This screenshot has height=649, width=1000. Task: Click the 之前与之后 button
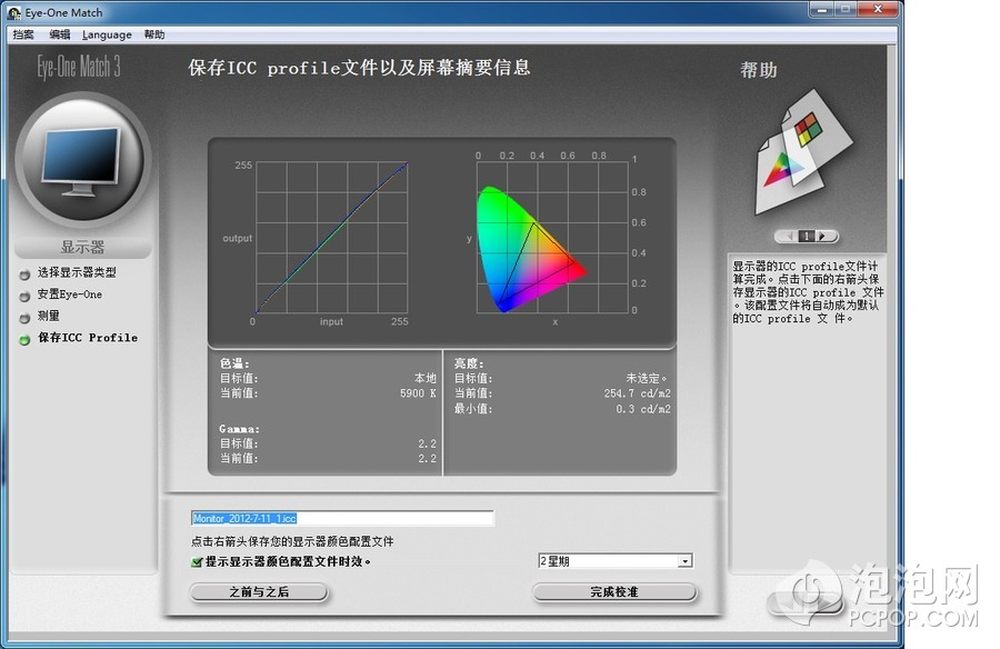259,592
